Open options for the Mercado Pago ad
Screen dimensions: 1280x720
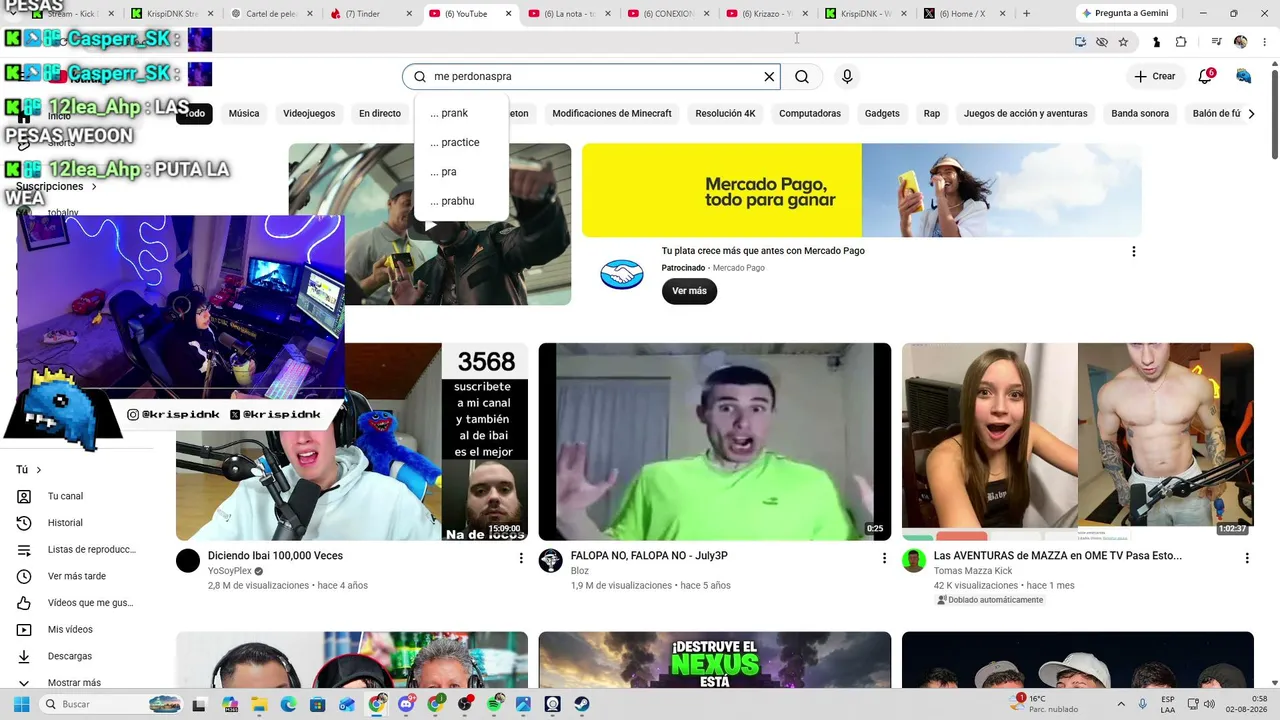tap(1133, 251)
